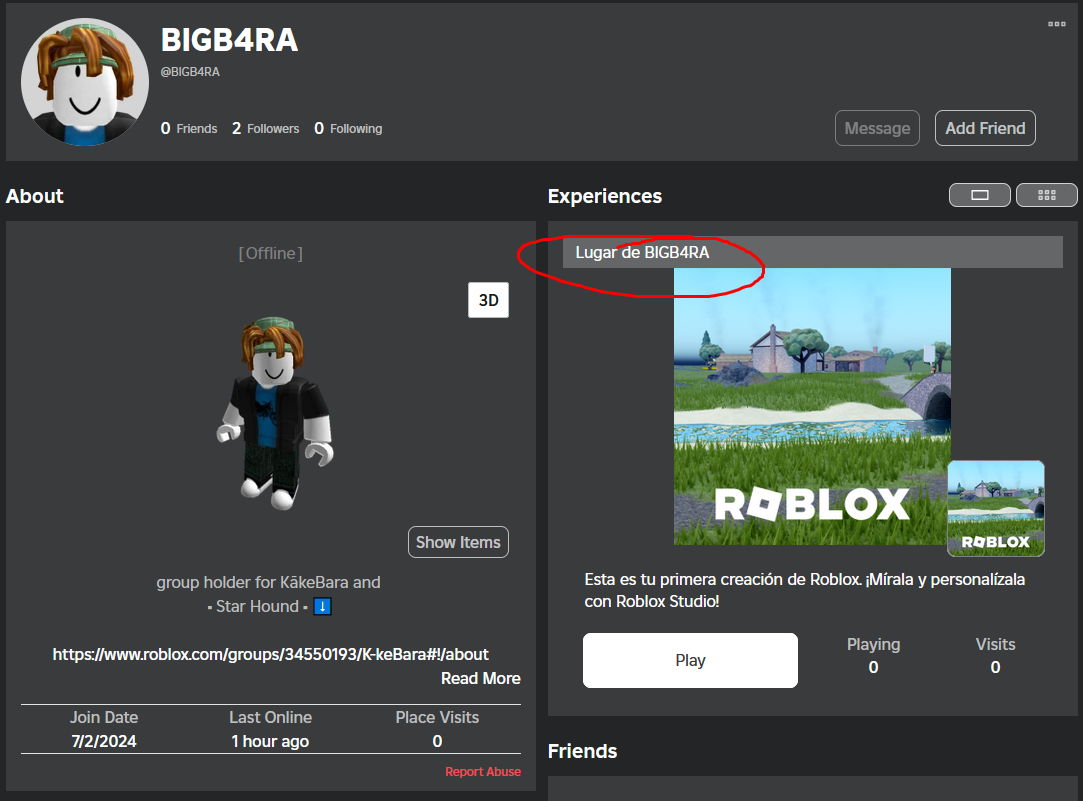Switch Experiences to grid view
Image resolution: width=1083 pixels, height=801 pixels.
coord(1046,195)
